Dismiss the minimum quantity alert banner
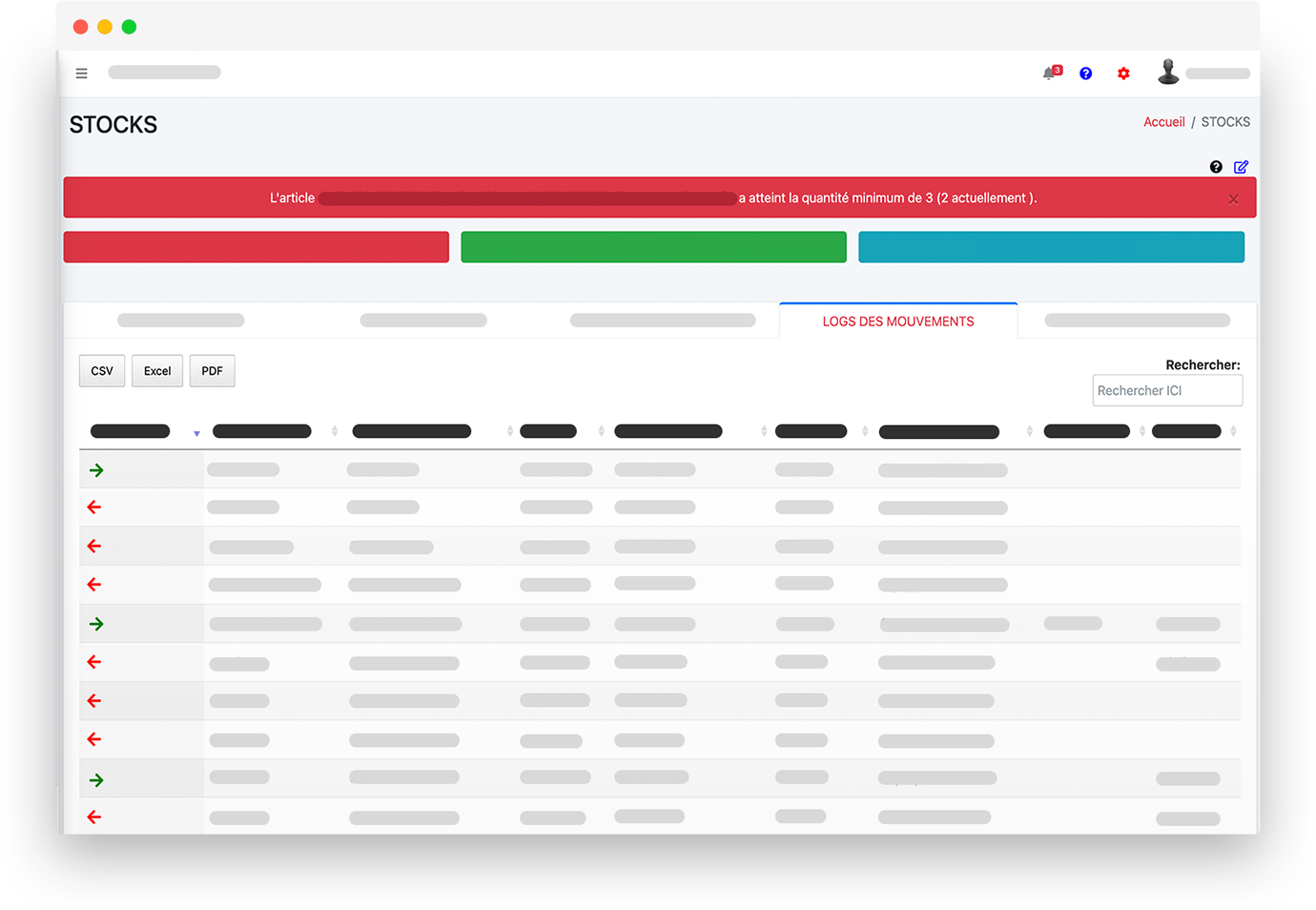Viewport: 1316px width, 910px height. pyautogui.click(x=1233, y=199)
